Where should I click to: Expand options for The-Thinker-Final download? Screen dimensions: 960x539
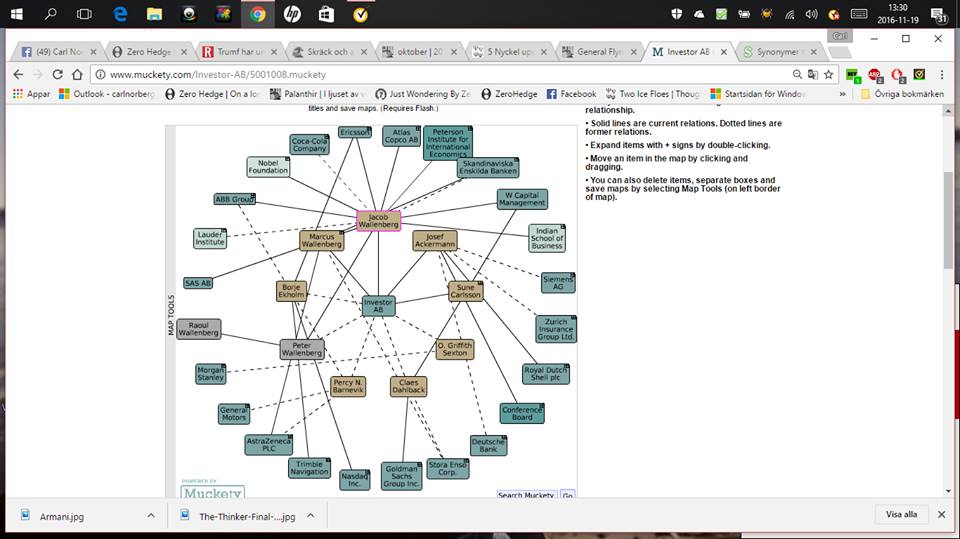(310, 515)
